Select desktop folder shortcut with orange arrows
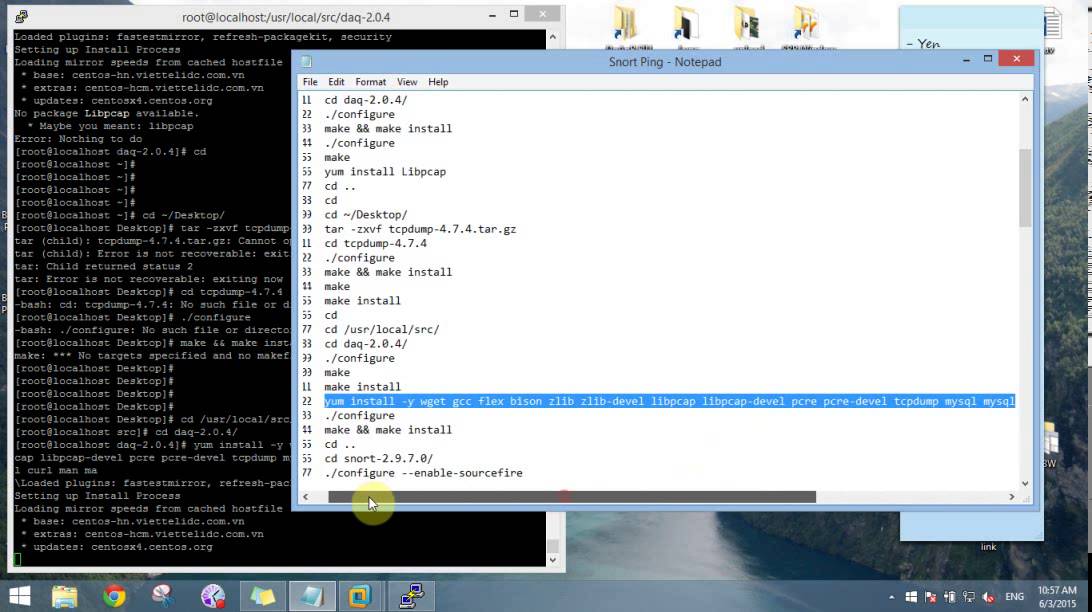Screen dimensions: 1092x612 (806, 26)
